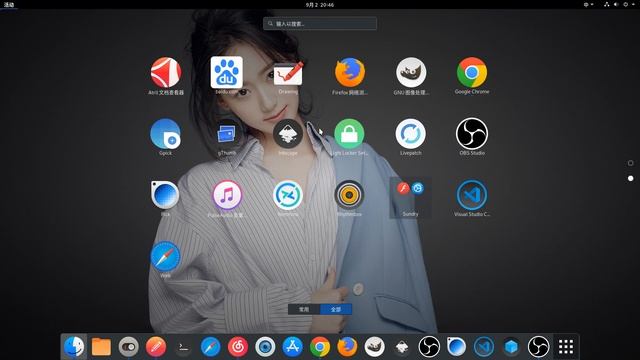Open the App Store icon in dock
640x360 pixels.
293,347
